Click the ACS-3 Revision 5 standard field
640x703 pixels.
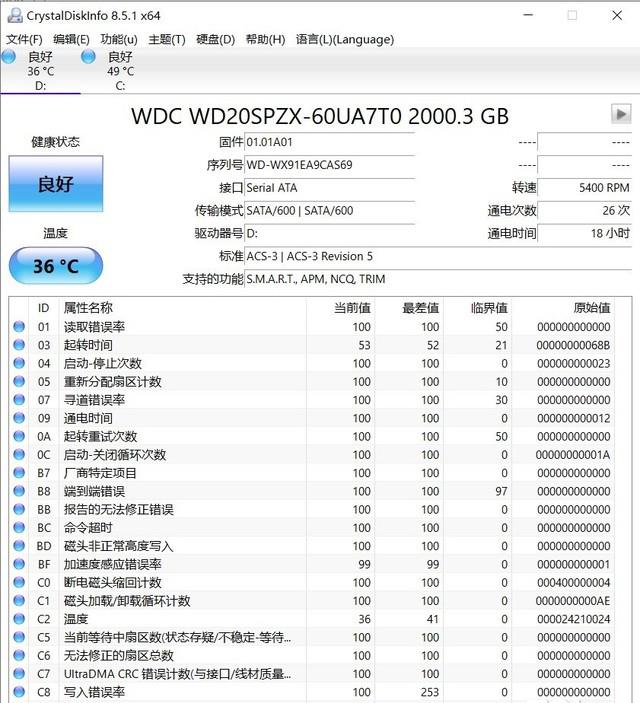(438, 256)
